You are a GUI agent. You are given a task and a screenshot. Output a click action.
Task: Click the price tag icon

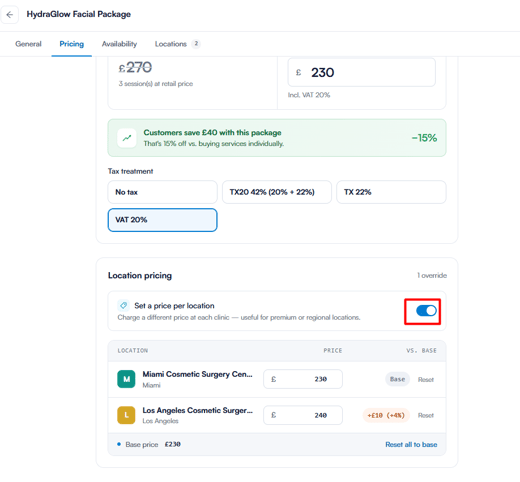pos(123,305)
